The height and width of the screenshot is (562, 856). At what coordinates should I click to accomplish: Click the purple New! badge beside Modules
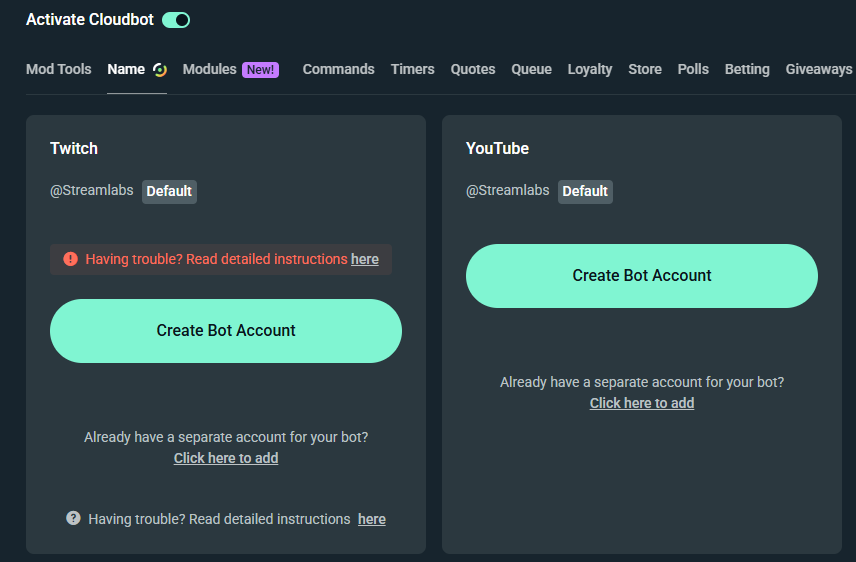[260, 70]
